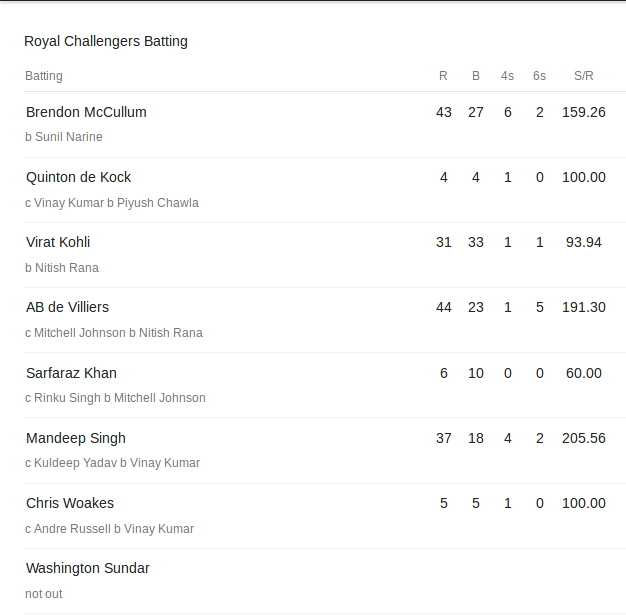Screen dimensions: 626x615
Task: Click 'c Mitchell Johnson b Nitish Rana' text
Action: (x=114, y=333)
